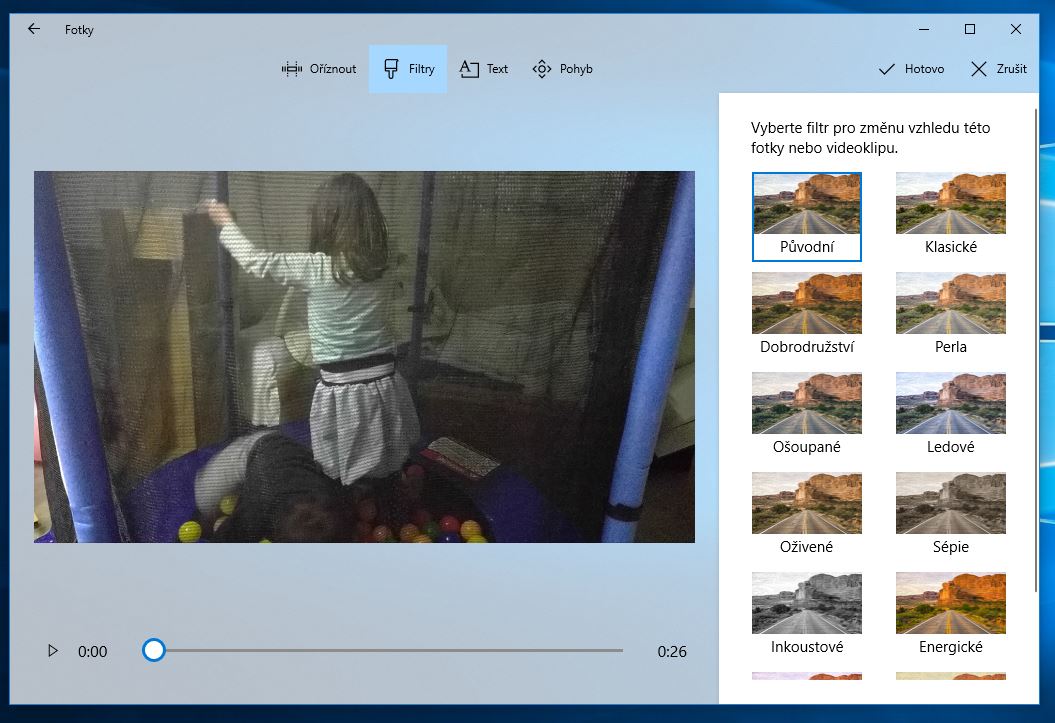
Task: Open the Text tab label
Action: 497,69
